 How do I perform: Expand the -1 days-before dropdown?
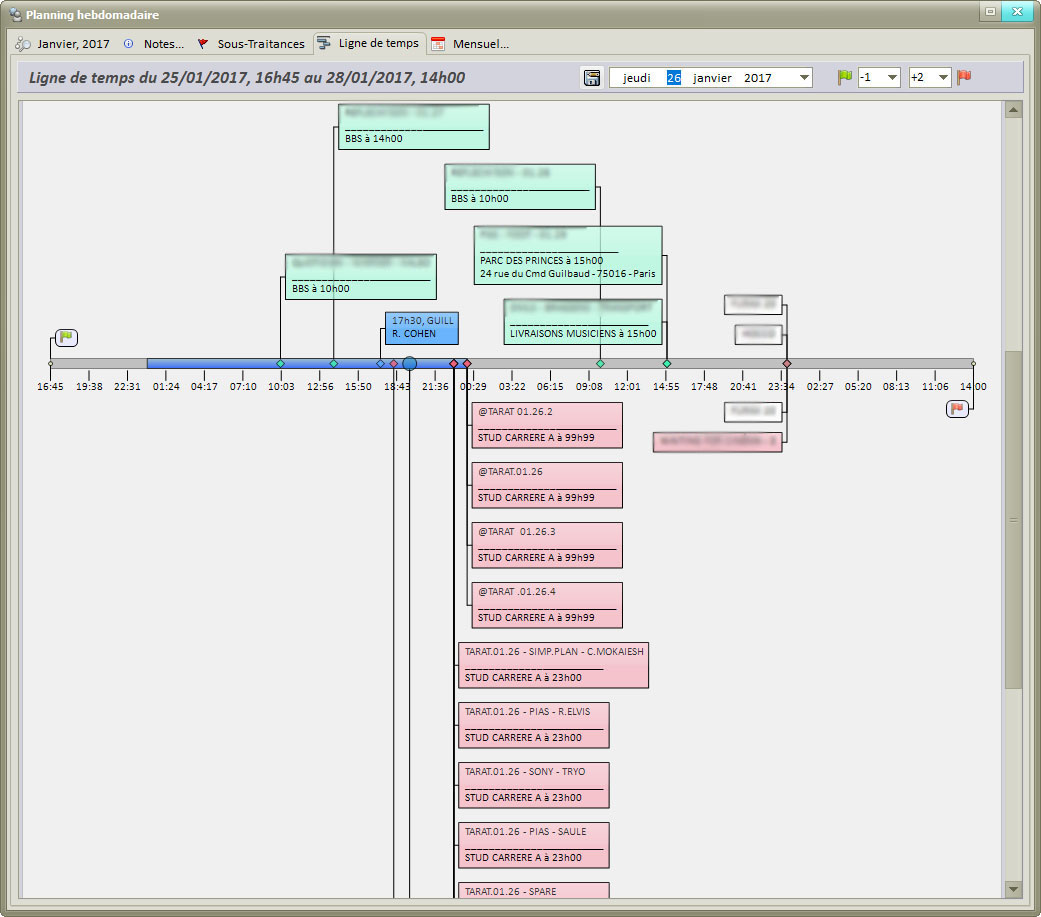coord(892,78)
